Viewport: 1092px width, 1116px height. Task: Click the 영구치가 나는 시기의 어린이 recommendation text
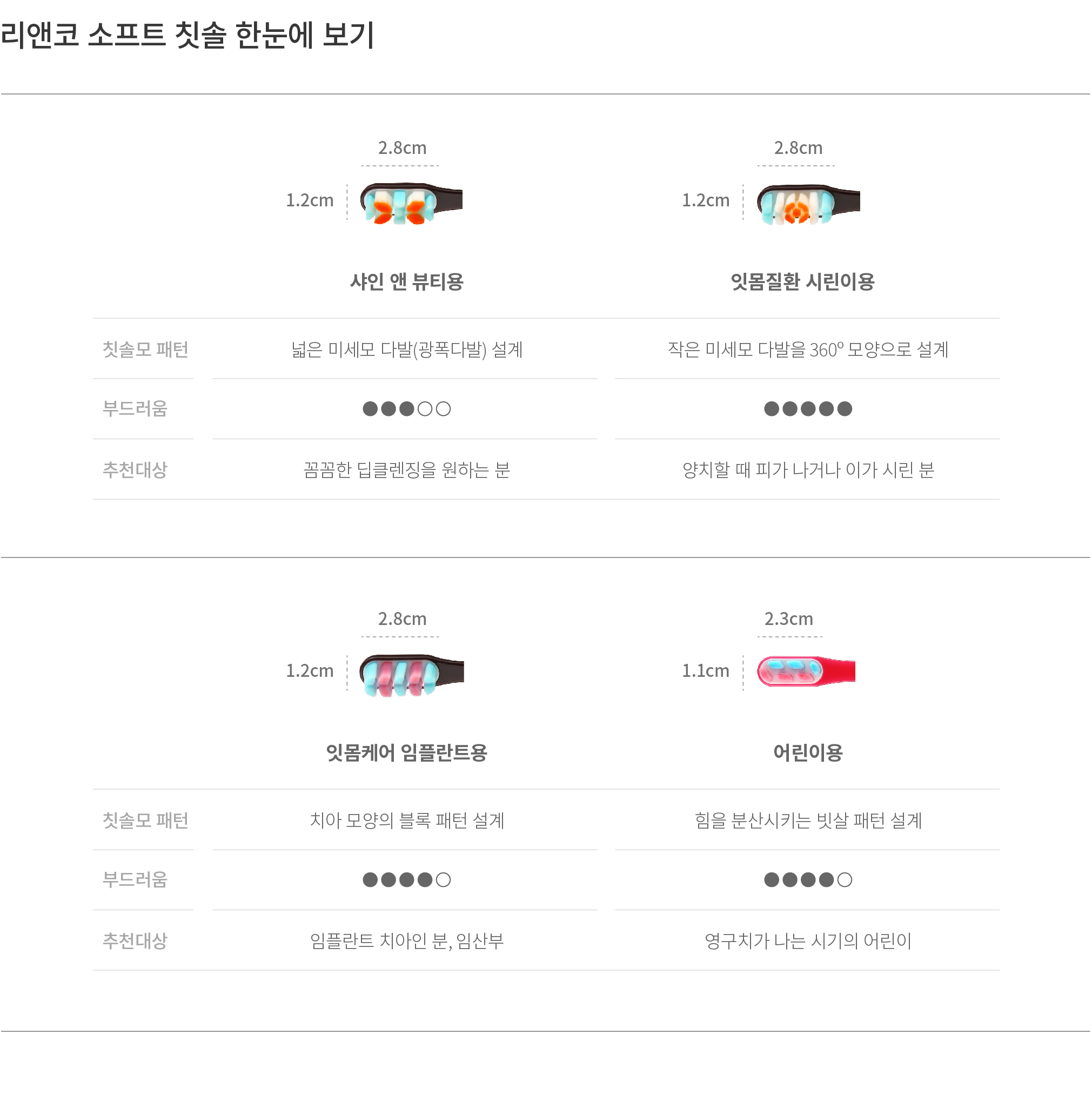808,940
